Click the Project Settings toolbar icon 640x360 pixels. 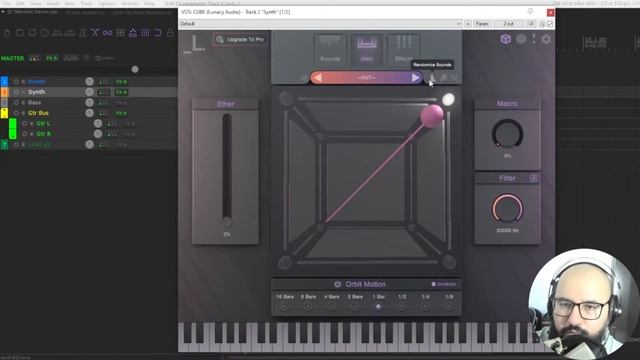coord(44,33)
